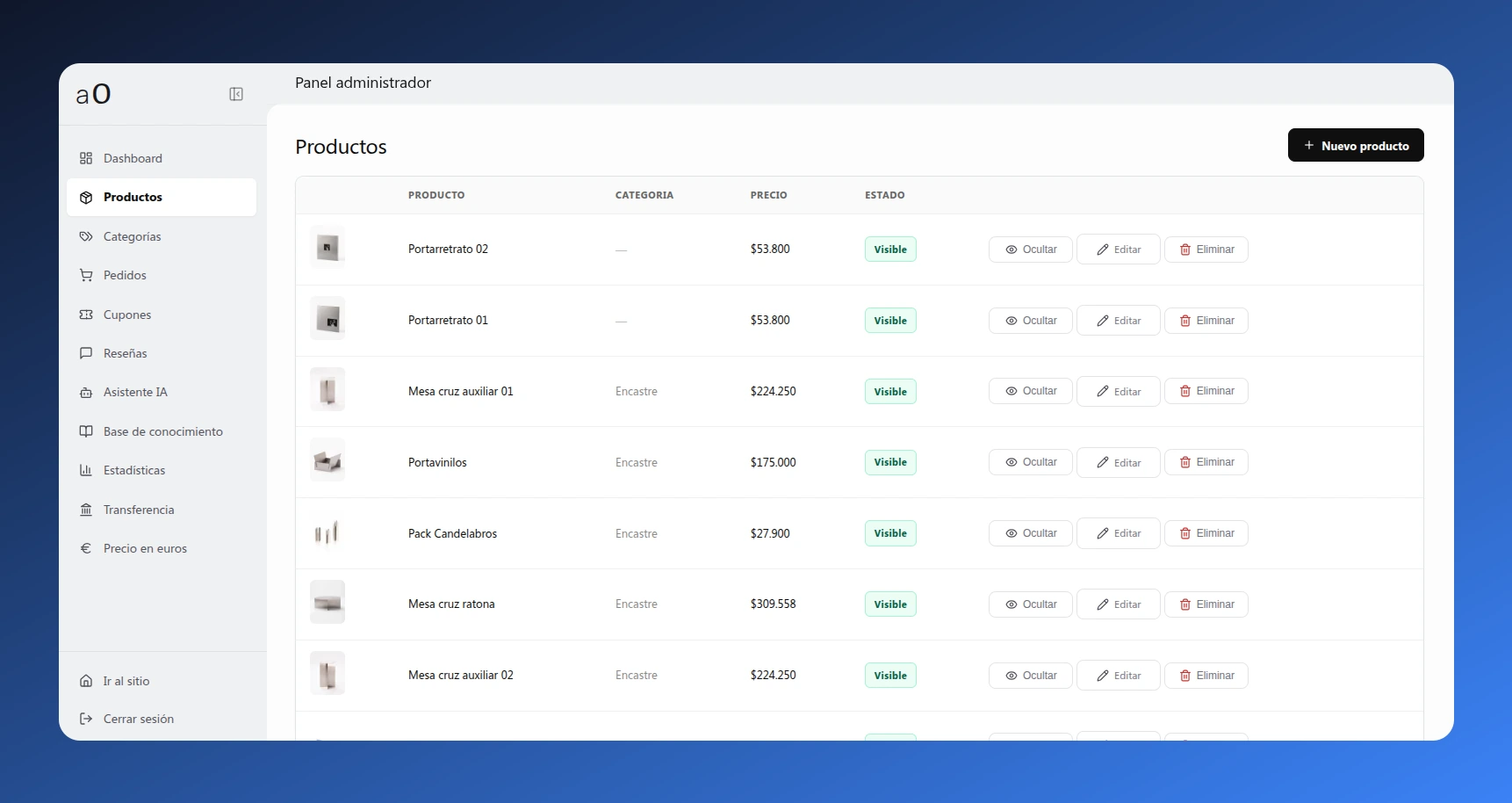
Task: Hide Portarretrato 02 with Ocultar
Action: (x=1031, y=250)
